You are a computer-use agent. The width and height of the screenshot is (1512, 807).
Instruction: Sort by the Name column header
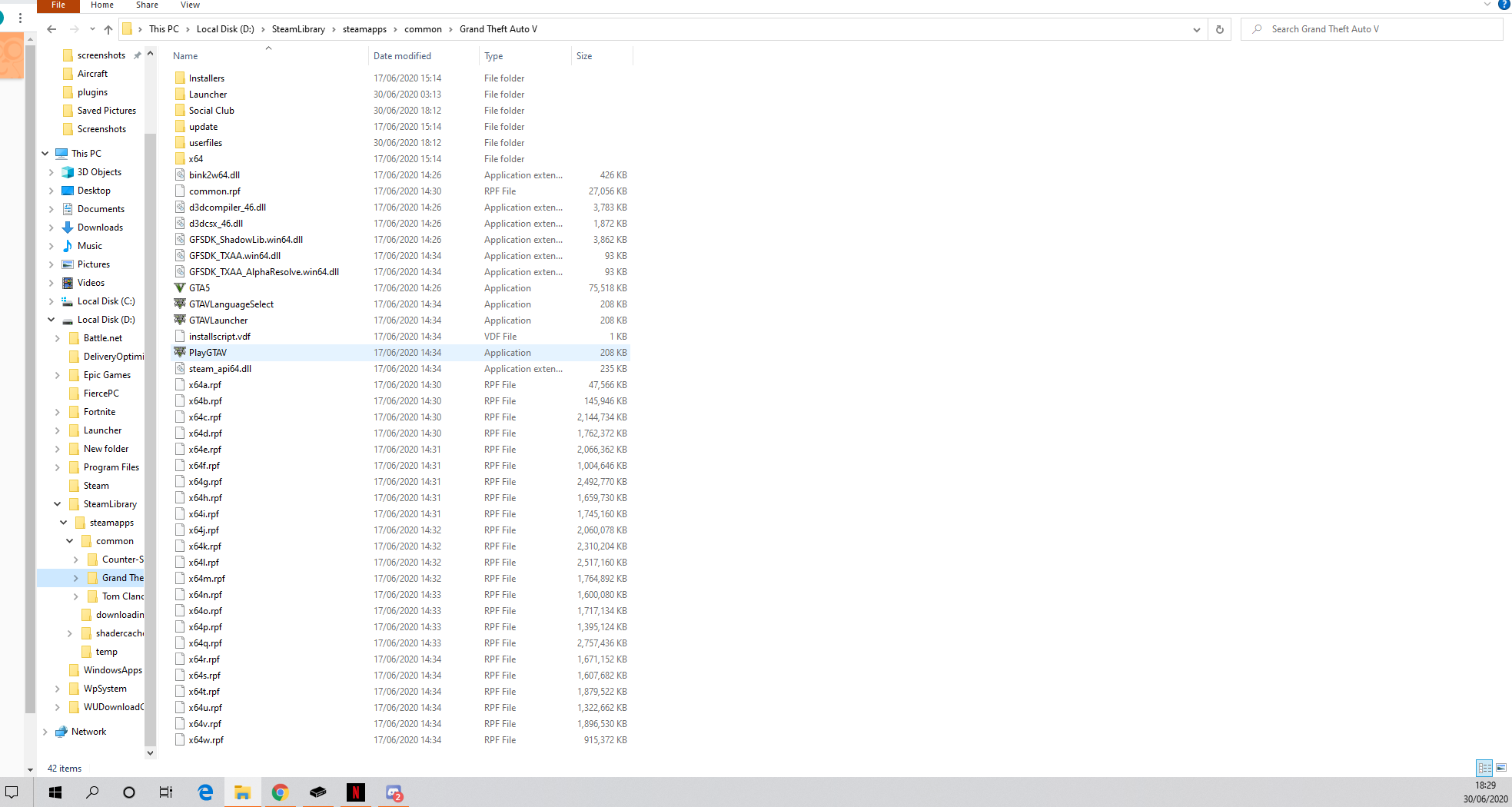(268, 56)
